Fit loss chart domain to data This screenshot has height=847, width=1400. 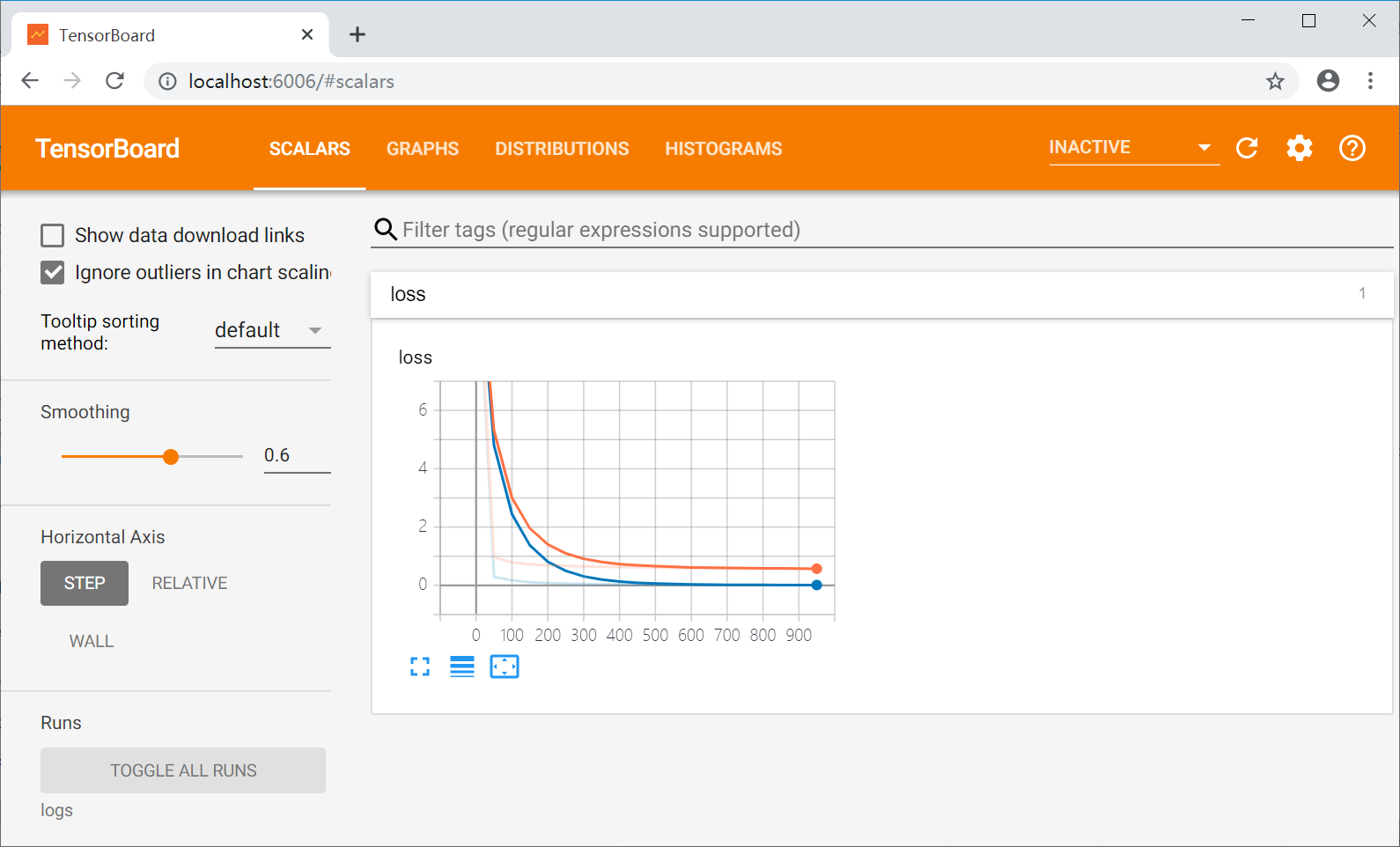pyautogui.click(x=505, y=667)
